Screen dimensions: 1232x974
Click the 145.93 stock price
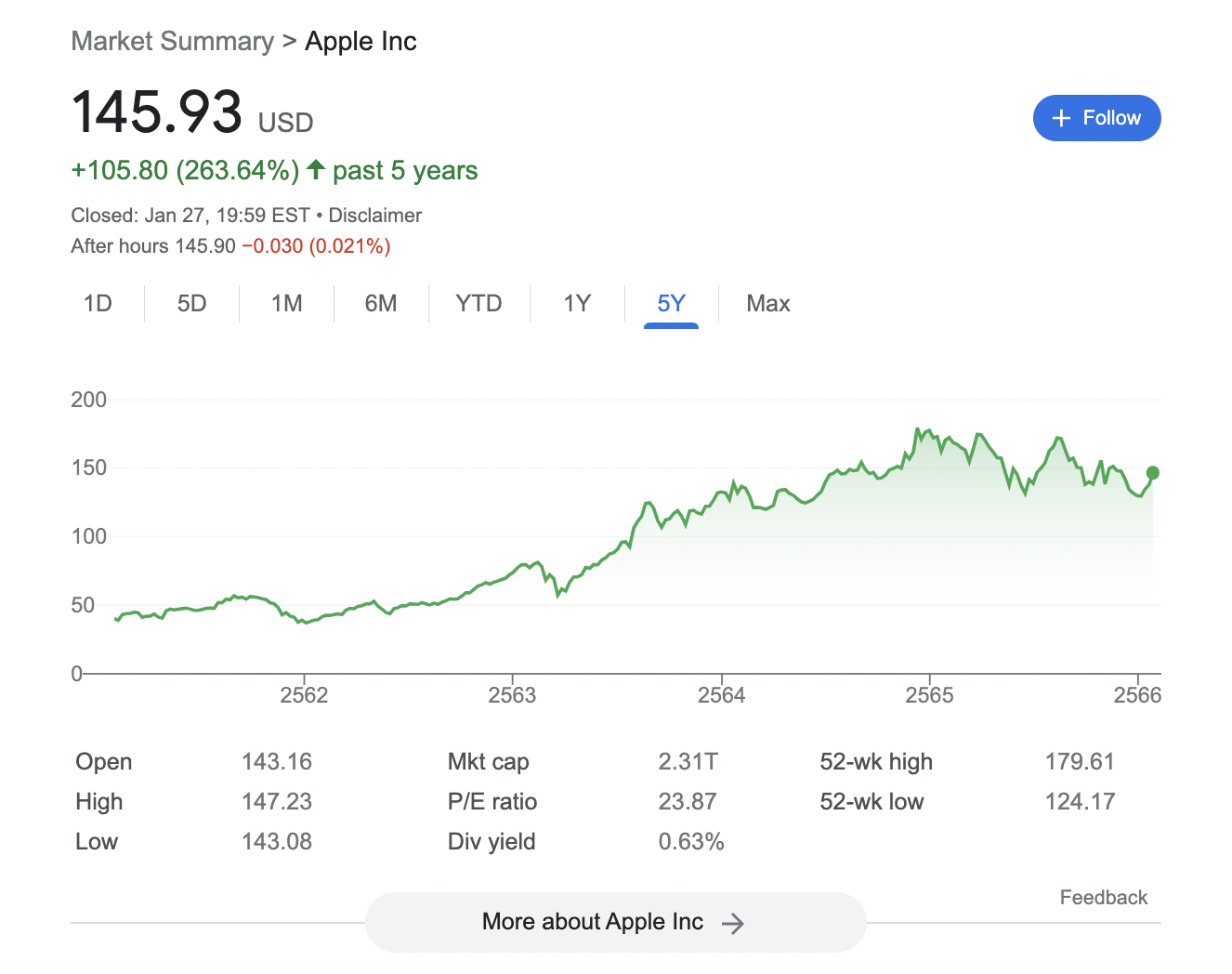pos(157,112)
